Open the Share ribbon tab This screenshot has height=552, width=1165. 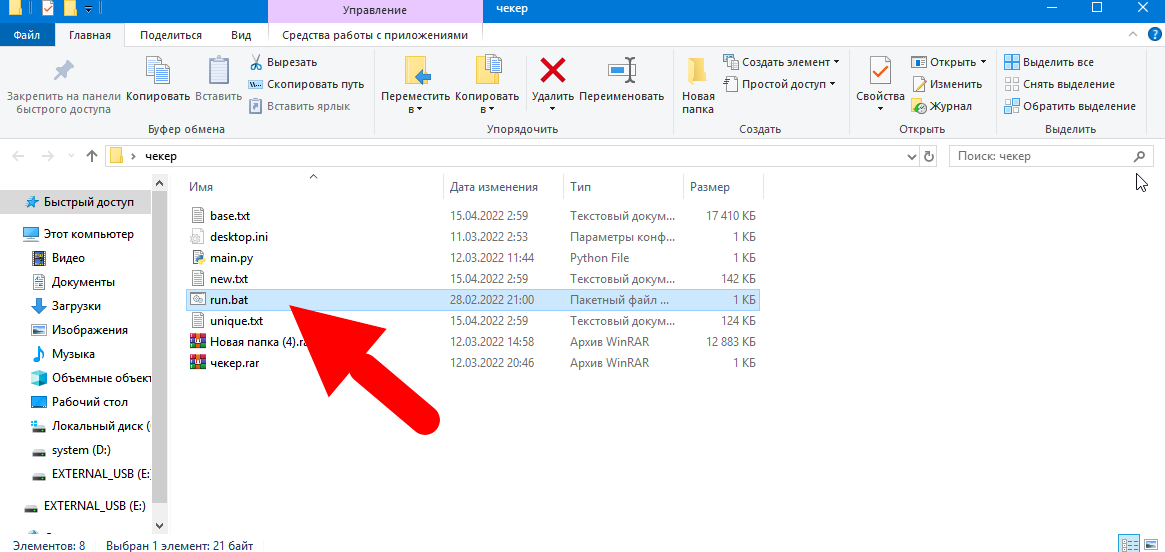click(x=170, y=35)
